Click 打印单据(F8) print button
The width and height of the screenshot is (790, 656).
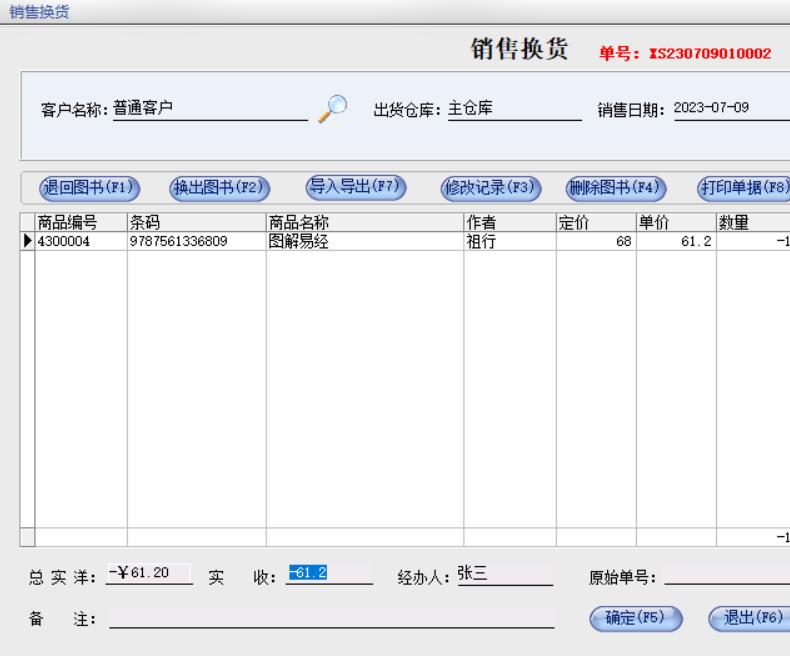(x=744, y=188)
